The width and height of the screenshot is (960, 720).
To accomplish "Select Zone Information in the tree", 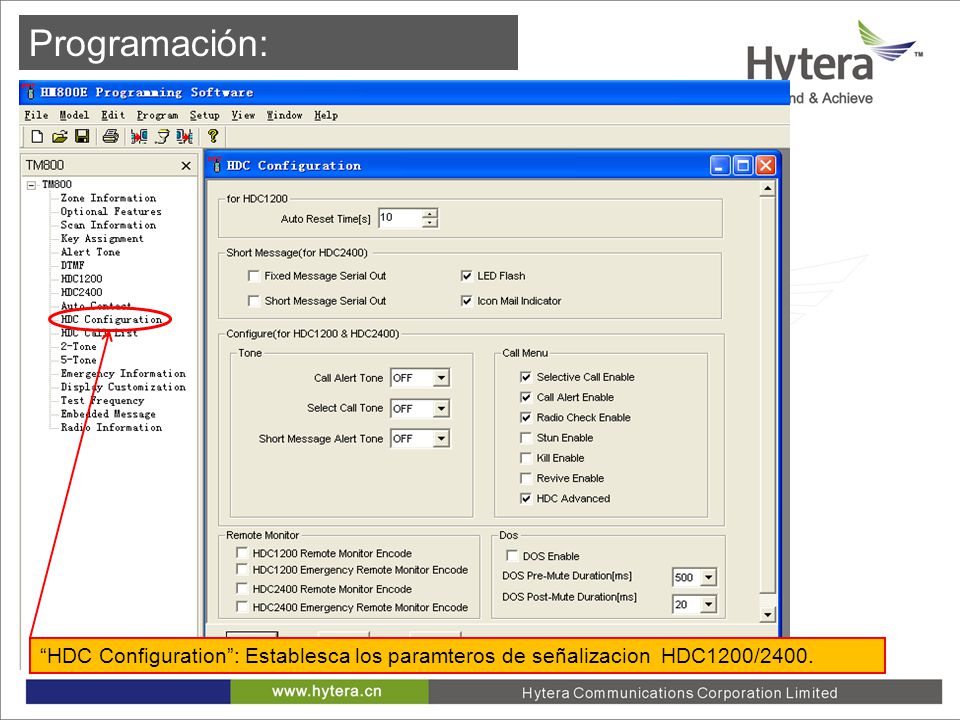I will click(x=108, y=198).
